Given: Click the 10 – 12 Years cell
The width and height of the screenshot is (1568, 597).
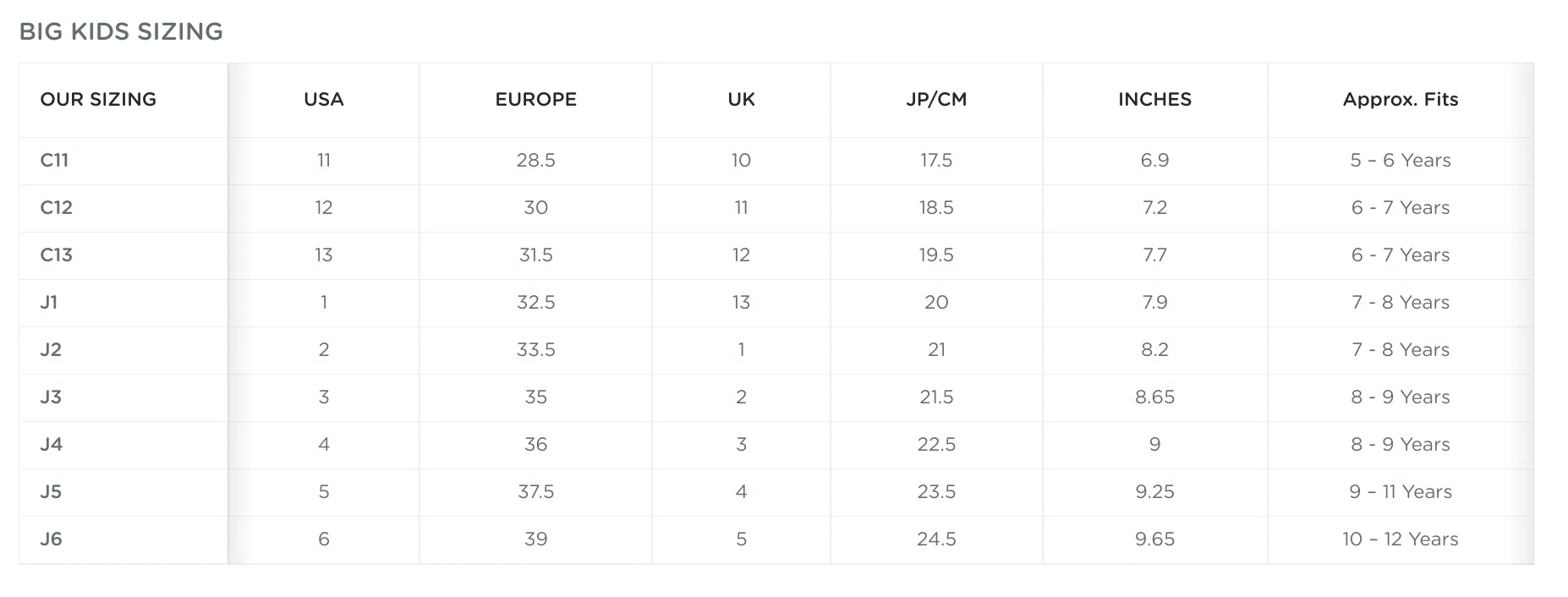Looking at the screenshot, I should [x=1401, y=539].
